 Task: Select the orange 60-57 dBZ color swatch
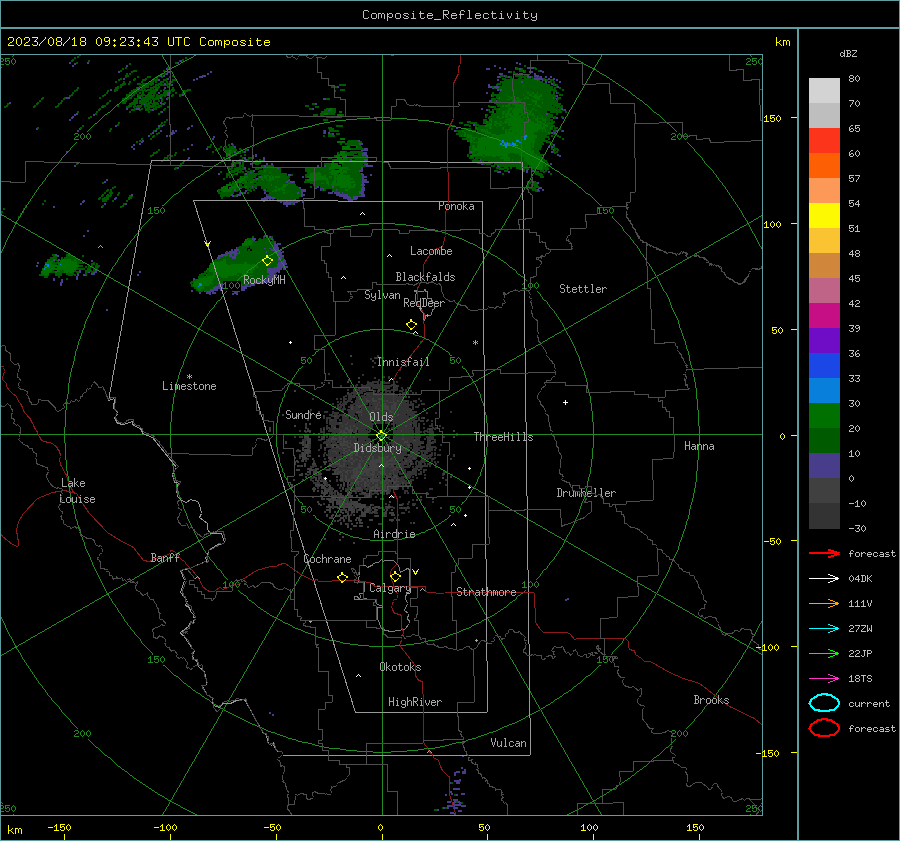[824, 166]
